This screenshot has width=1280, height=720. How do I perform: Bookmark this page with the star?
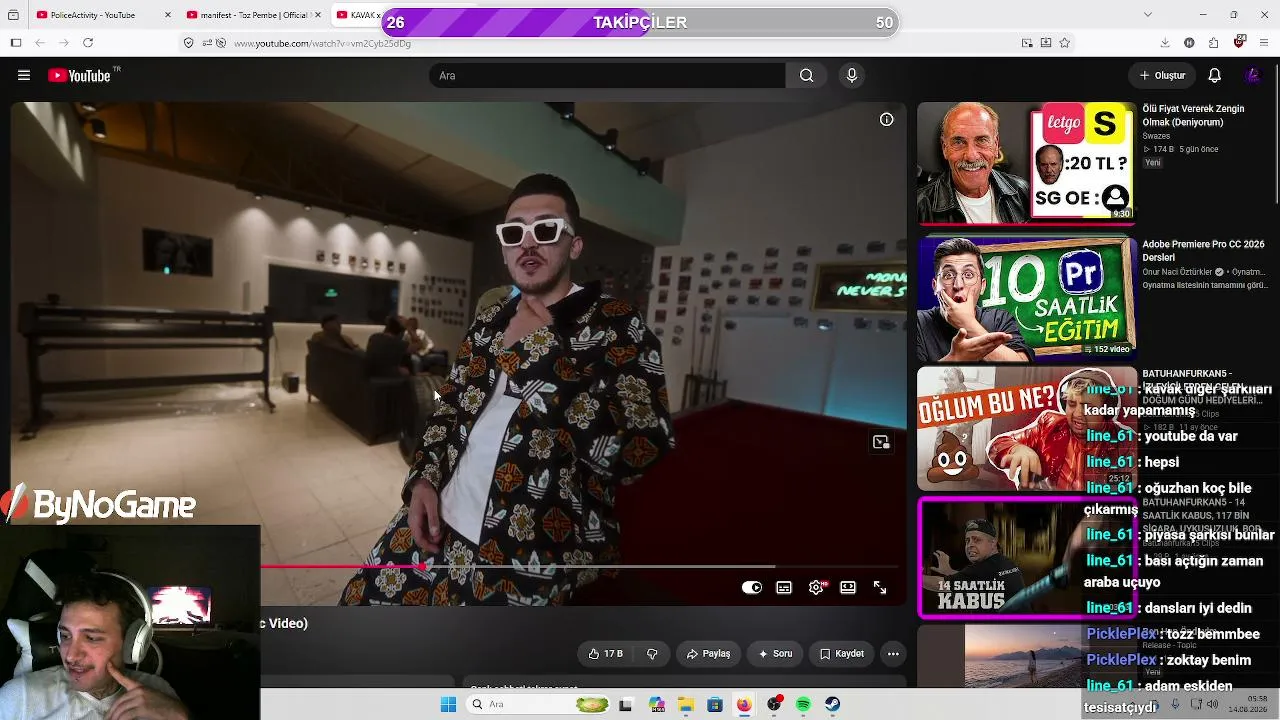pyautogui.click(x=1065, y=43)
